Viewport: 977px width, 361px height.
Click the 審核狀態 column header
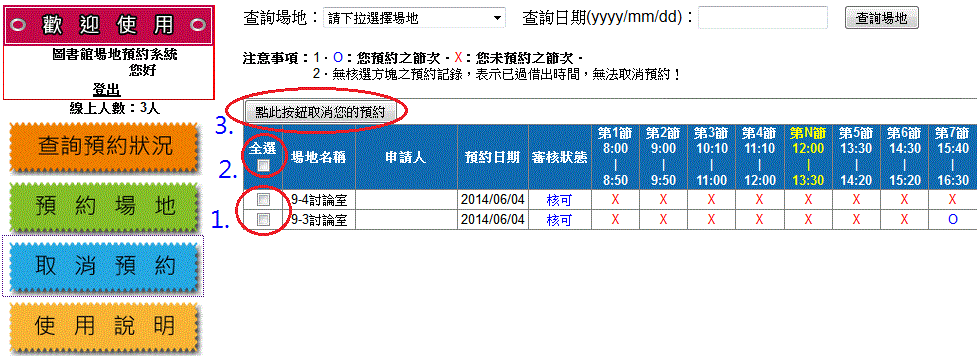point(560,157)
